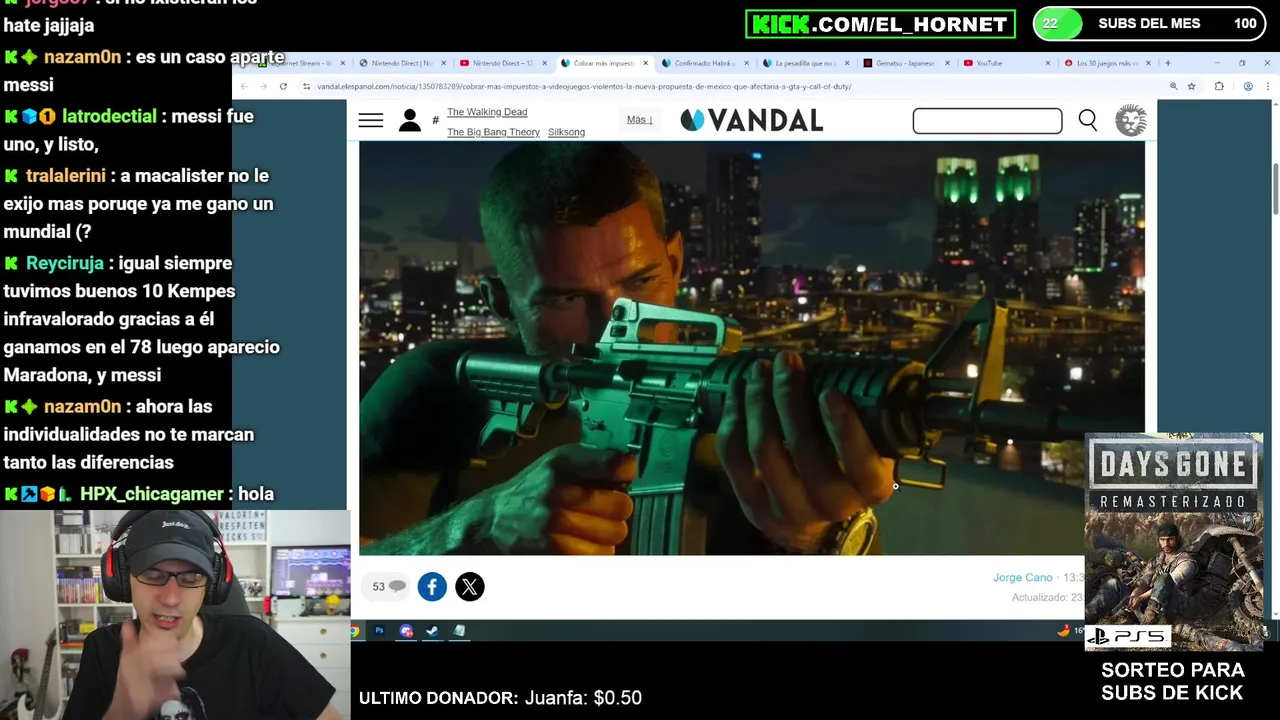Switch to the Nintendo Direct | No... tab
Image resolution: width=1280 pixels, height=720 pixels.
(x=402, y=63)
